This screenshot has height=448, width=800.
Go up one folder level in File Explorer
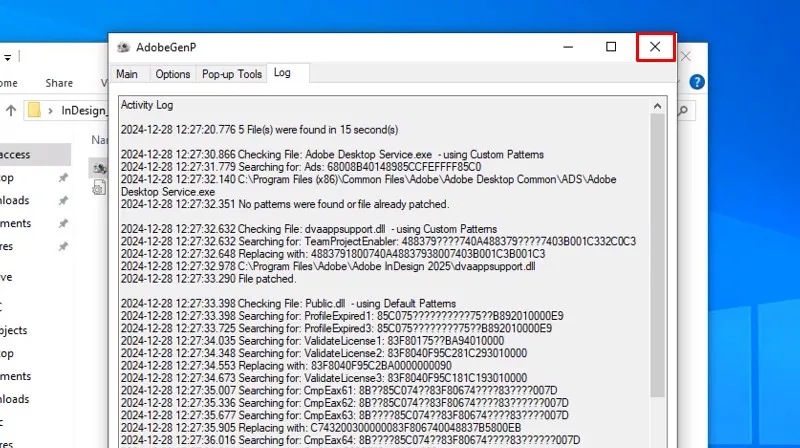(10, 110)
